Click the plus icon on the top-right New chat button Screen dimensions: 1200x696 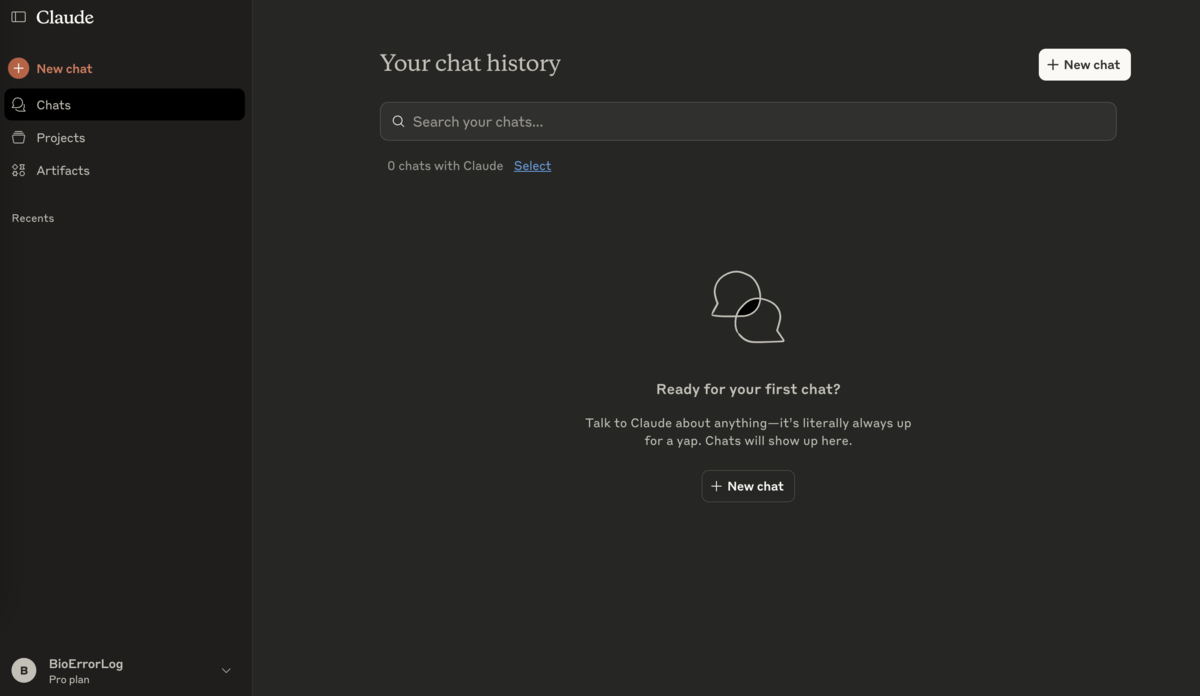pyautogui.click(x=1055, y=64)
